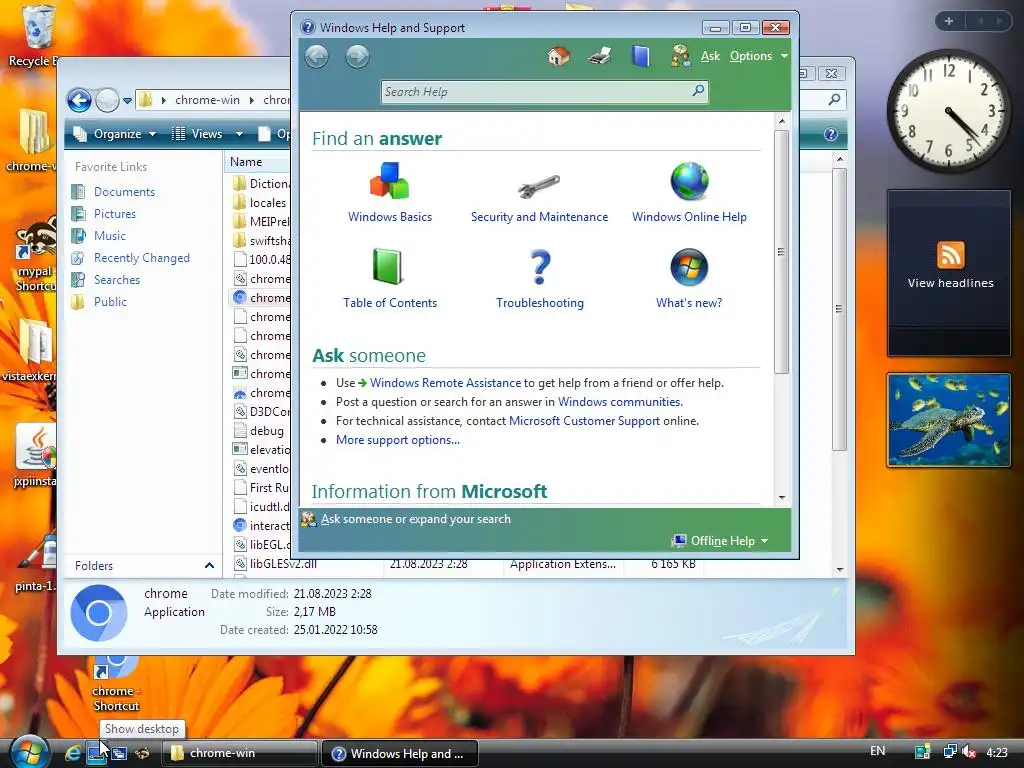Open Documents in Favorite Links

point(124,192)
